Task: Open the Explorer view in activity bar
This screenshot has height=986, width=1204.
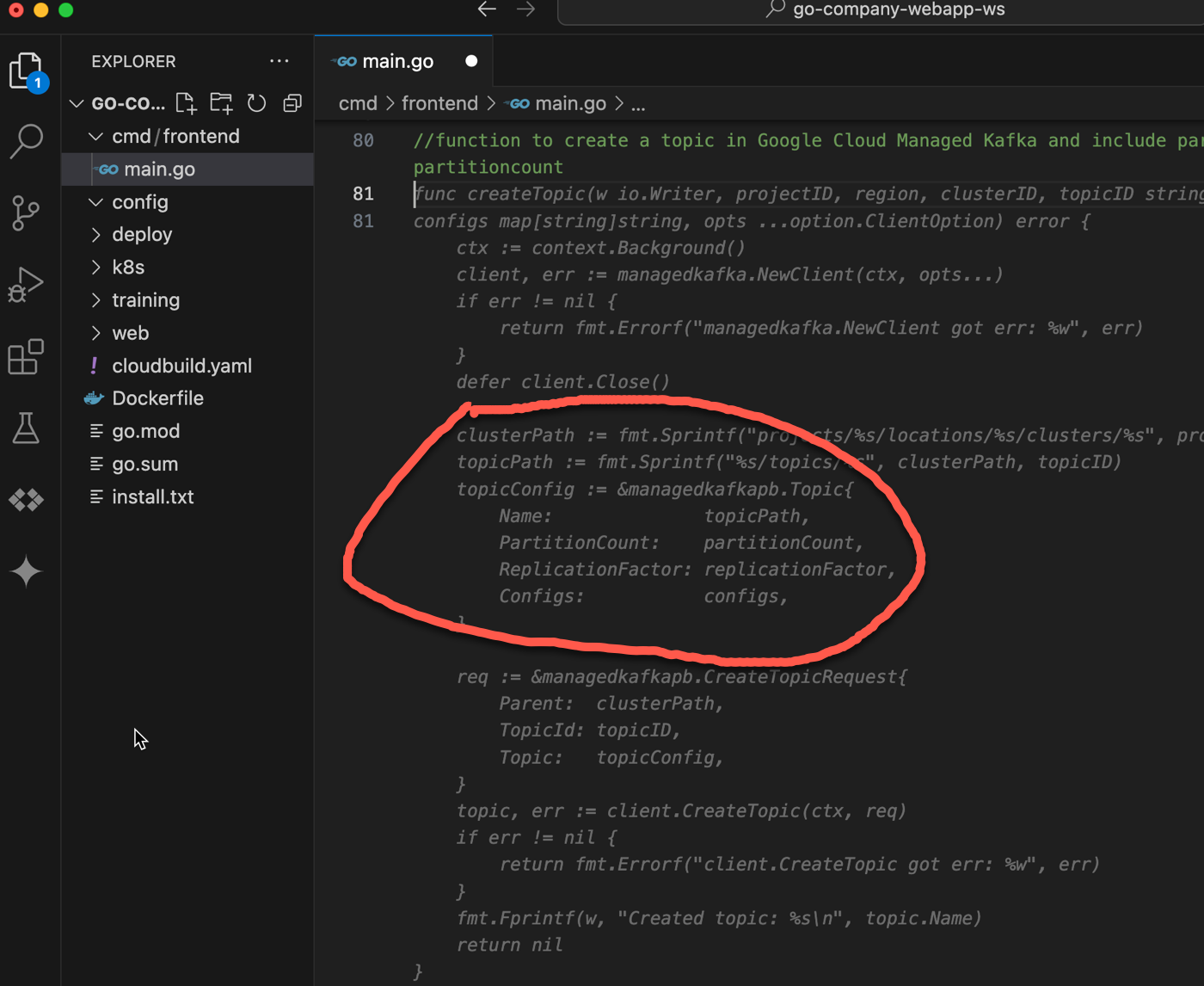Action: pyautogui.click(x=26, y=71)
